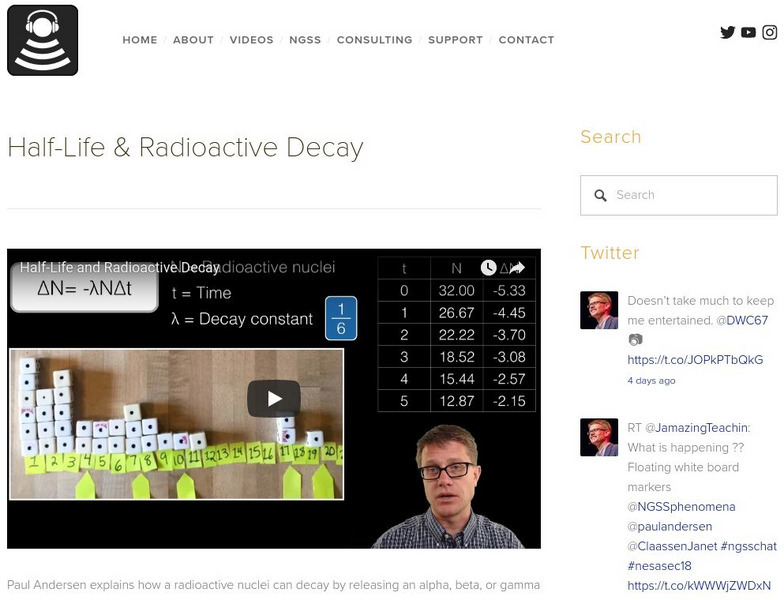This screenshot has width=784, height=600.
Task: Open the video title Half-Life and Radioactive Decay
Action: (120, 268)
